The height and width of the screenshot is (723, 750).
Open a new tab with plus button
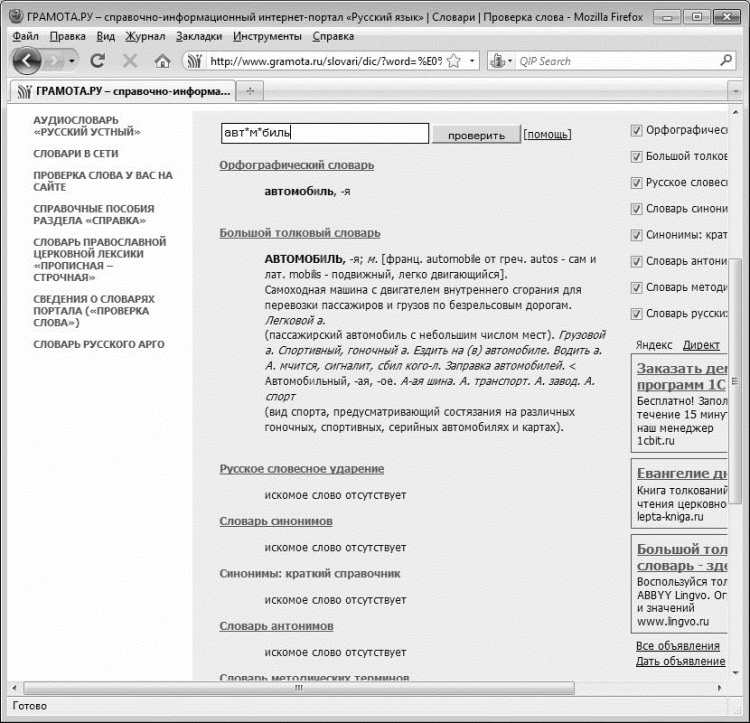[250, 91]
